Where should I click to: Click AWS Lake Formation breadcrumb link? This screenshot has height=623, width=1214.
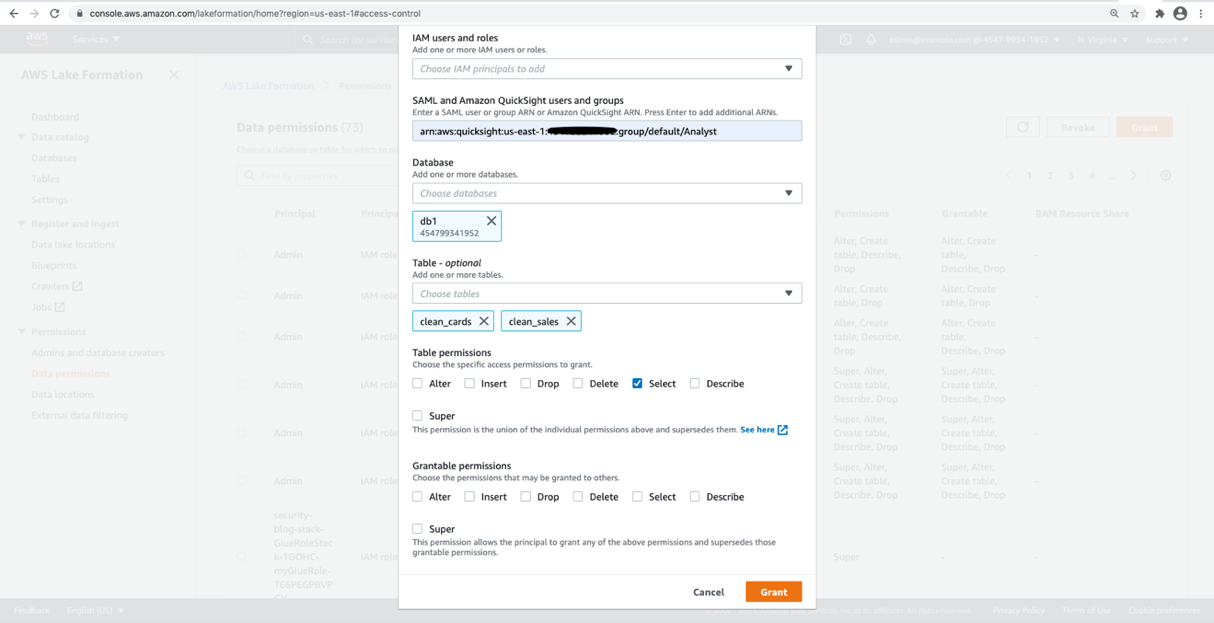(x=268, y=86)
